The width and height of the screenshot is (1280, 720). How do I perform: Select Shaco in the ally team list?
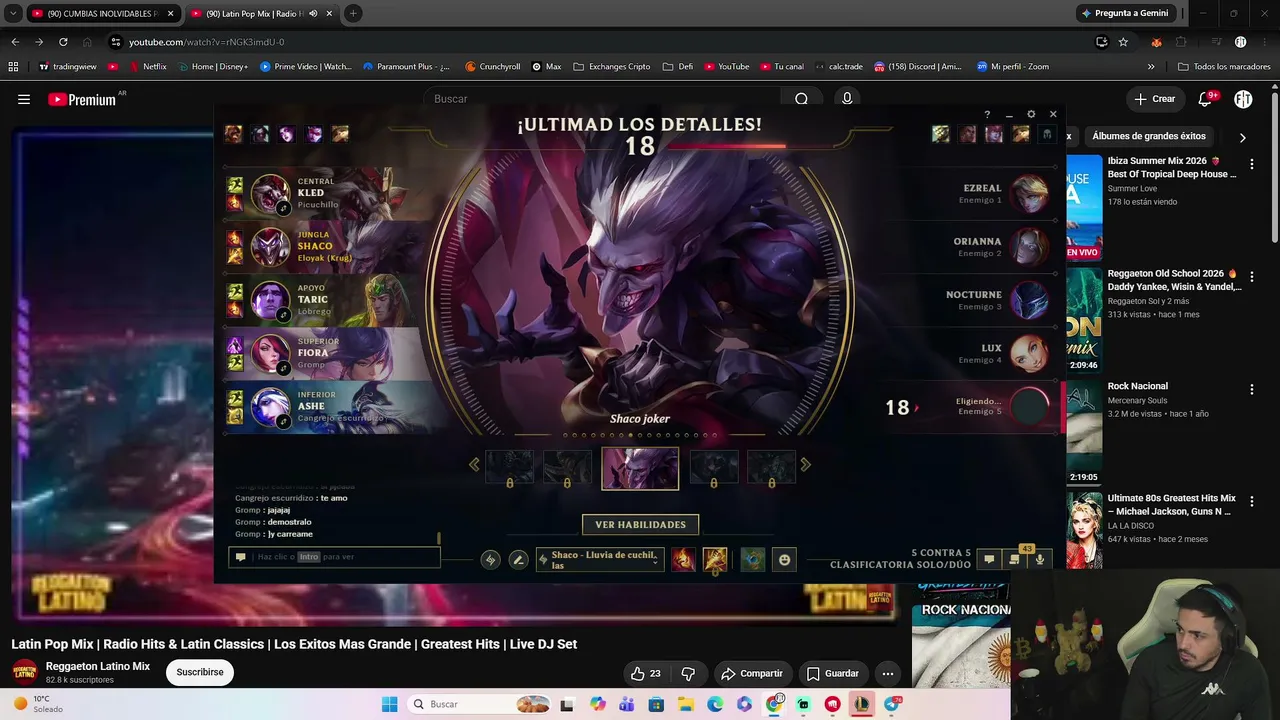click(327, 246)
